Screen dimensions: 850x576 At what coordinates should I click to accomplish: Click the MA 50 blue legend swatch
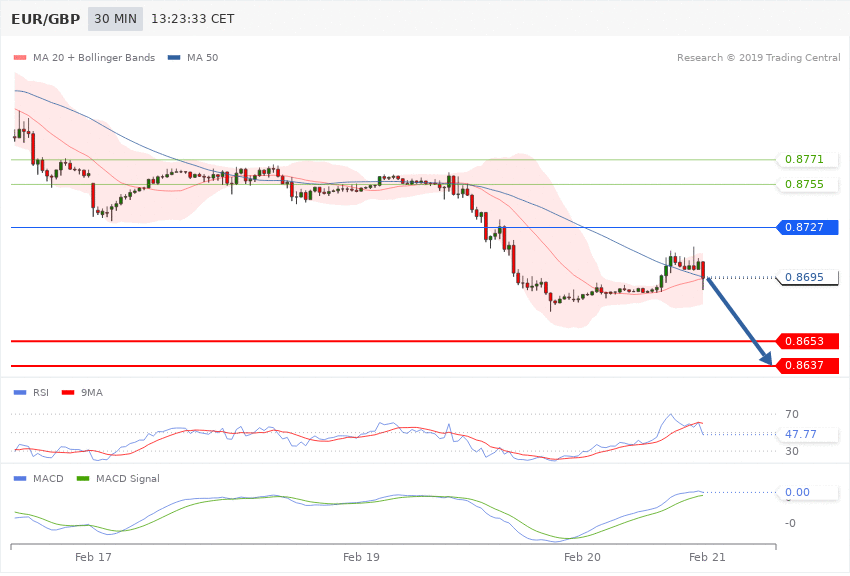174,57
